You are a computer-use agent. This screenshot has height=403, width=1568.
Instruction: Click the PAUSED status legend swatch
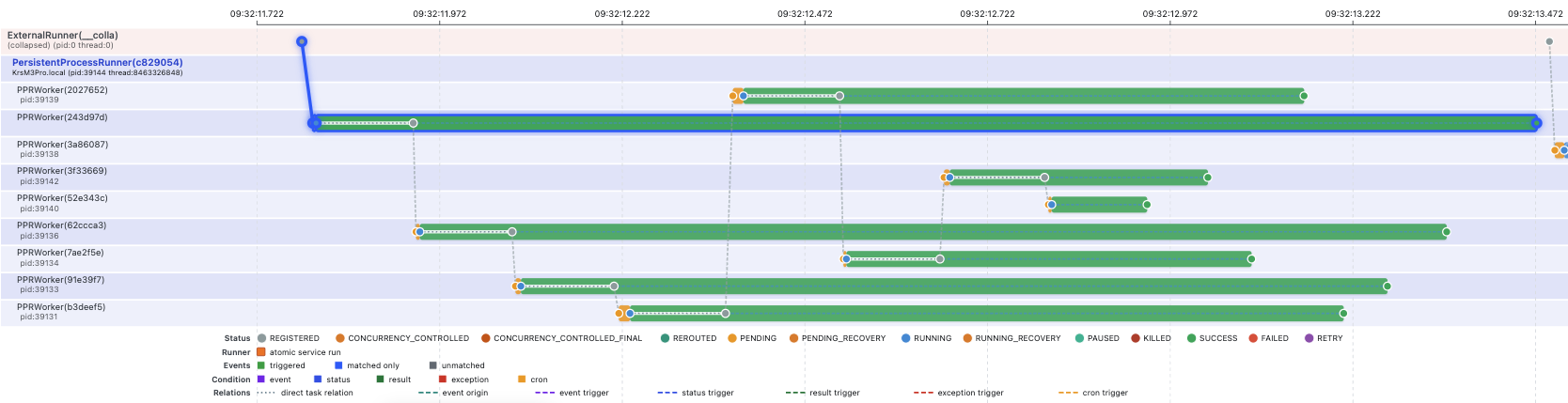point(1079,338)
